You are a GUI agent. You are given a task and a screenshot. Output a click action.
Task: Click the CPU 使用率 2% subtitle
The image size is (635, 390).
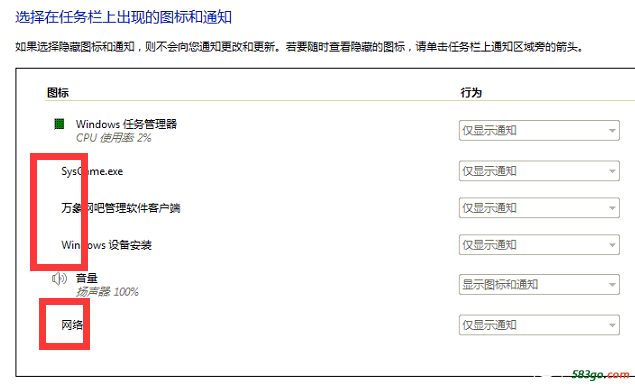(x=113, y=138)
